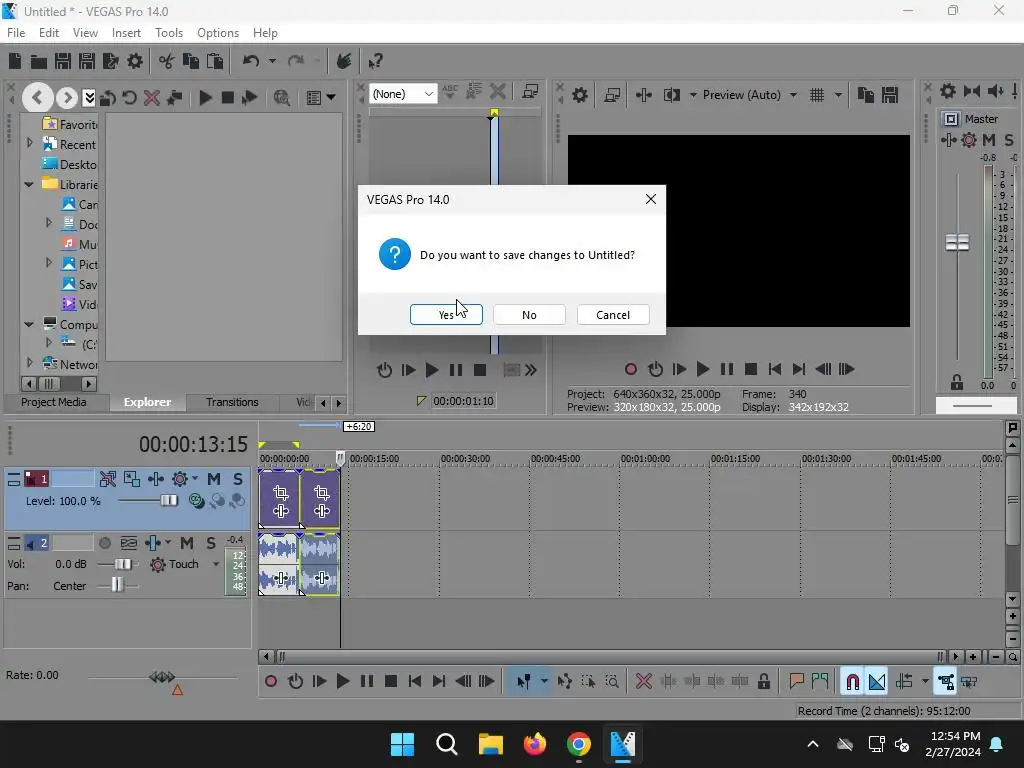Click the Explorer delete red X icon
Screen dimensions: 1024x768
[x=152, y=98]
